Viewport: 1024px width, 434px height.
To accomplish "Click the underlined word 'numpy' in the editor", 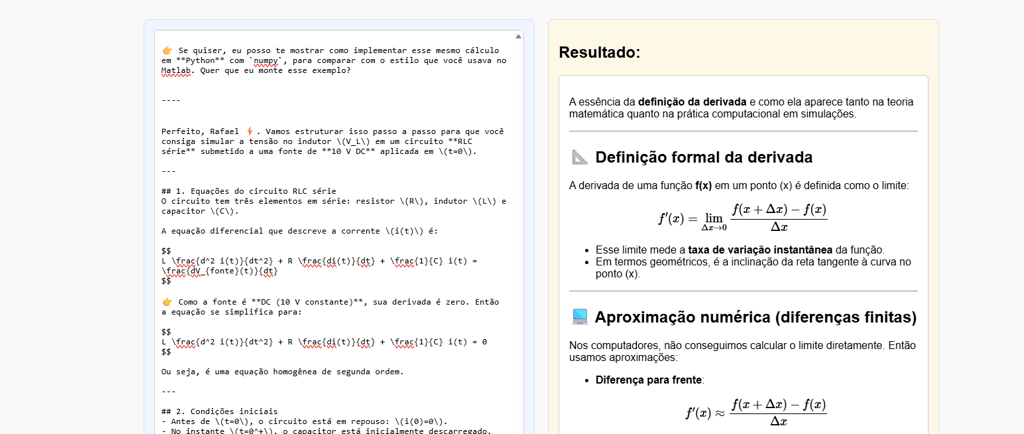I will pos(266,61).
